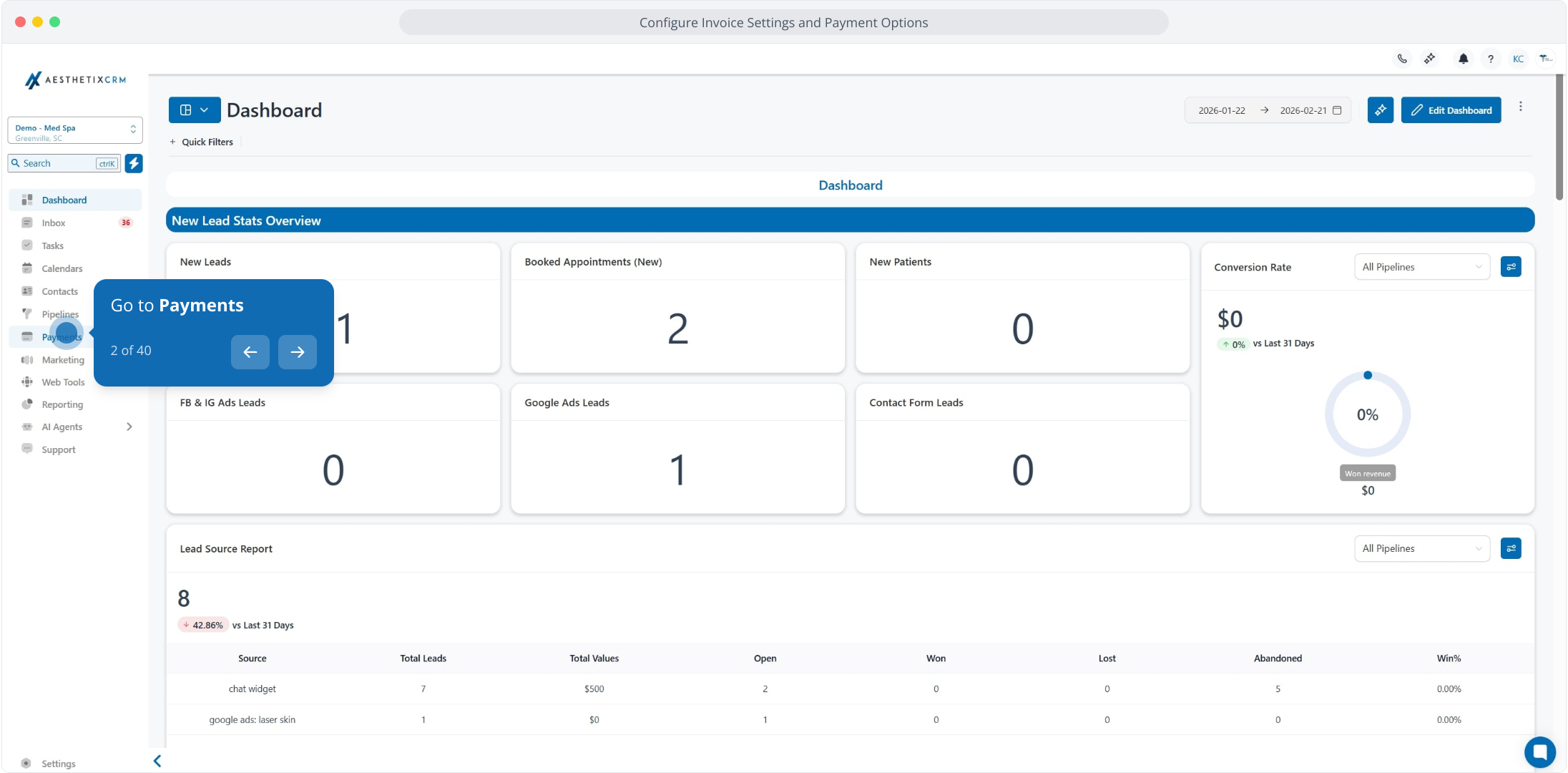Screen dimensions: 1568x773
Task: Click the lightning bolt quick actions icon
Action: (134, 163)
